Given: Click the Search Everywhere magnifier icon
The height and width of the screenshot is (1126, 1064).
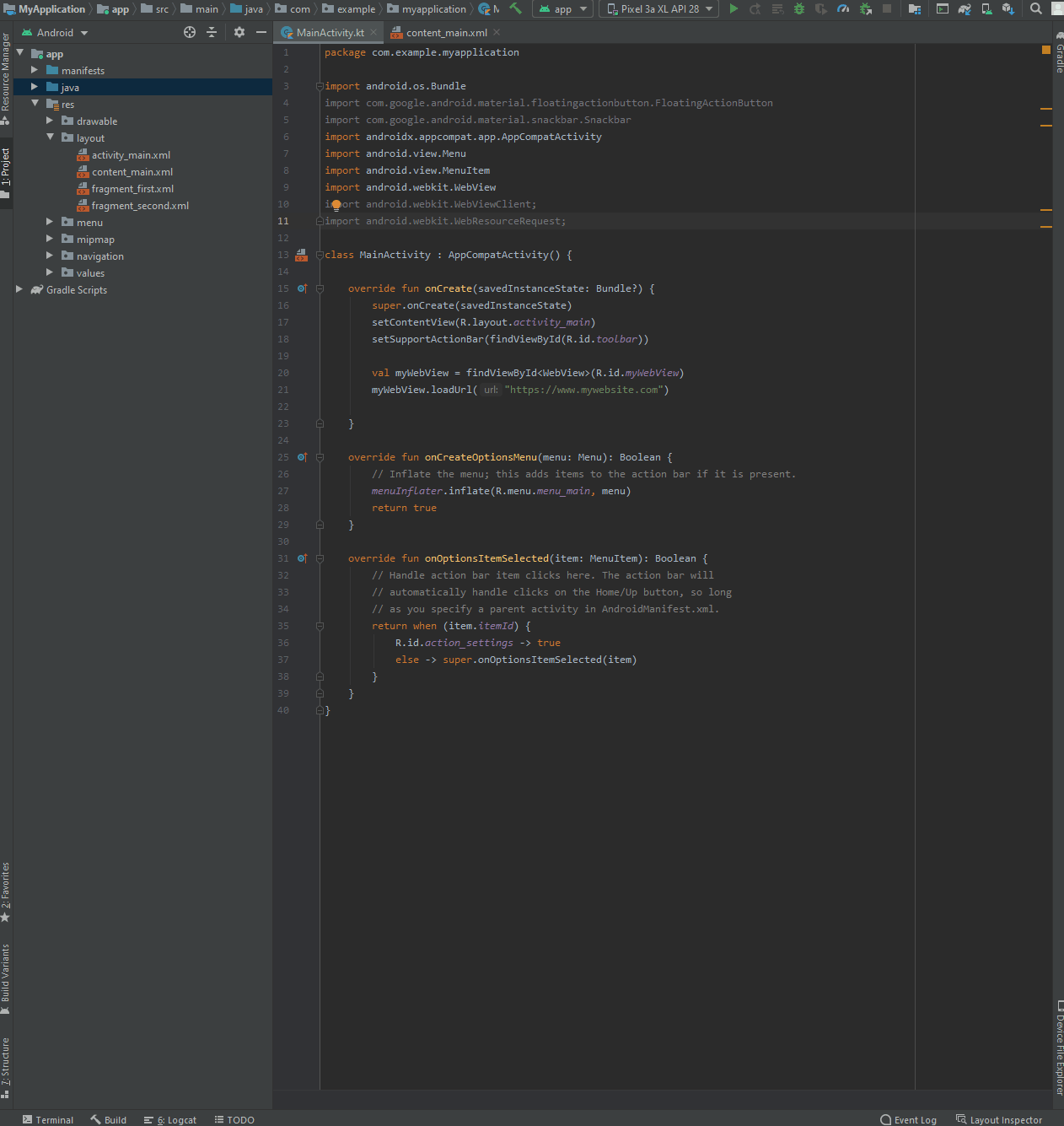Looking at the screenshot, I should (1036, 8).
